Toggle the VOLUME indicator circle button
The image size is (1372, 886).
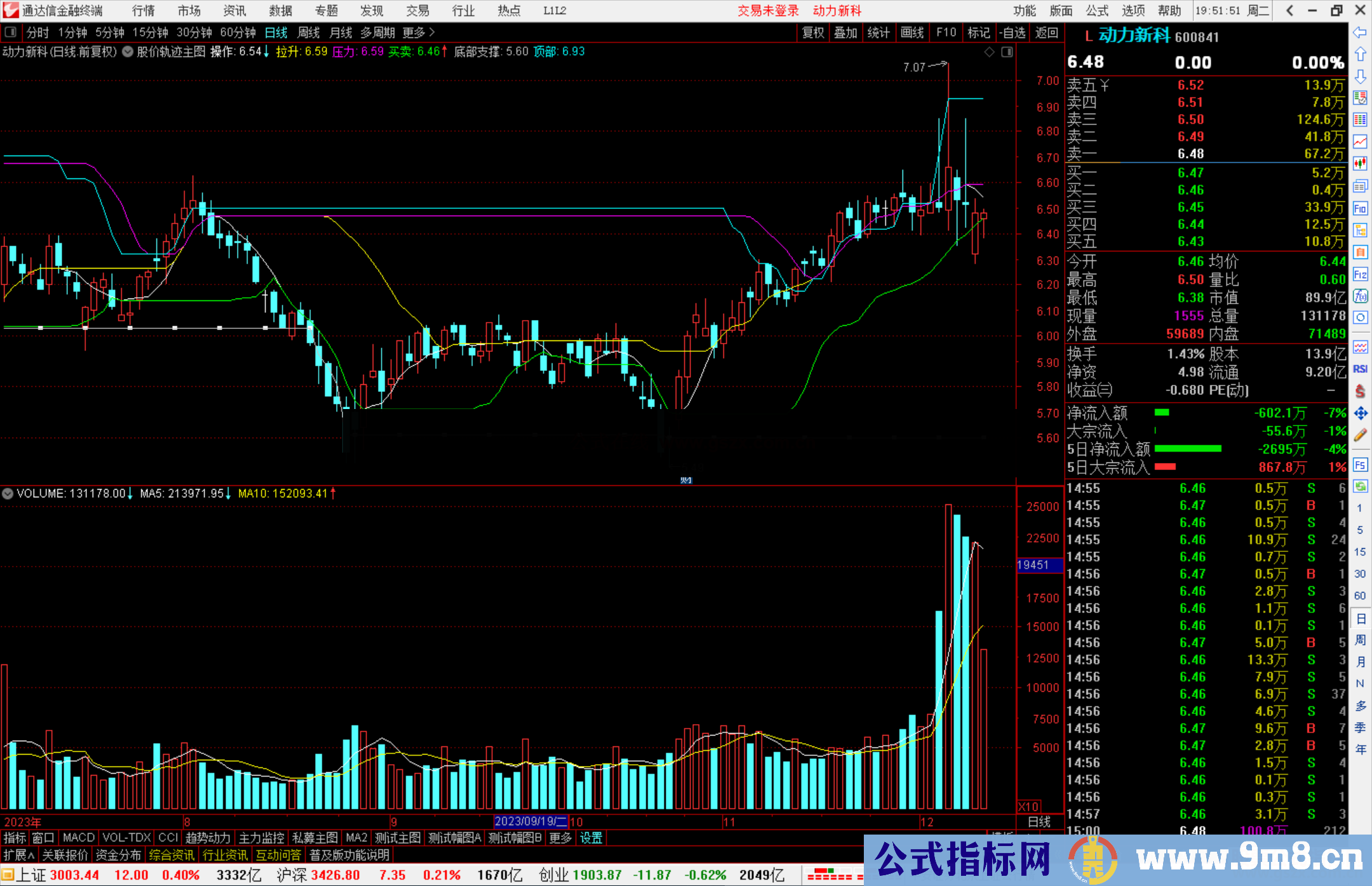tap(8, 493)
